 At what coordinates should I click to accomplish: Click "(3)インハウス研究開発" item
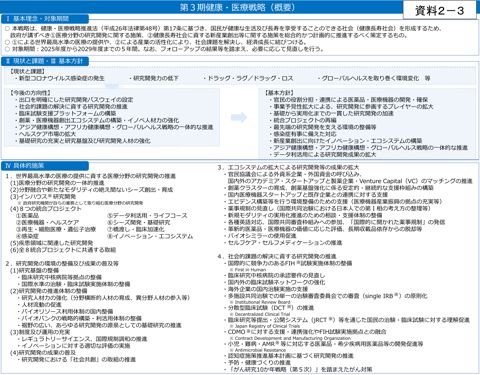(x=43, y=196)
